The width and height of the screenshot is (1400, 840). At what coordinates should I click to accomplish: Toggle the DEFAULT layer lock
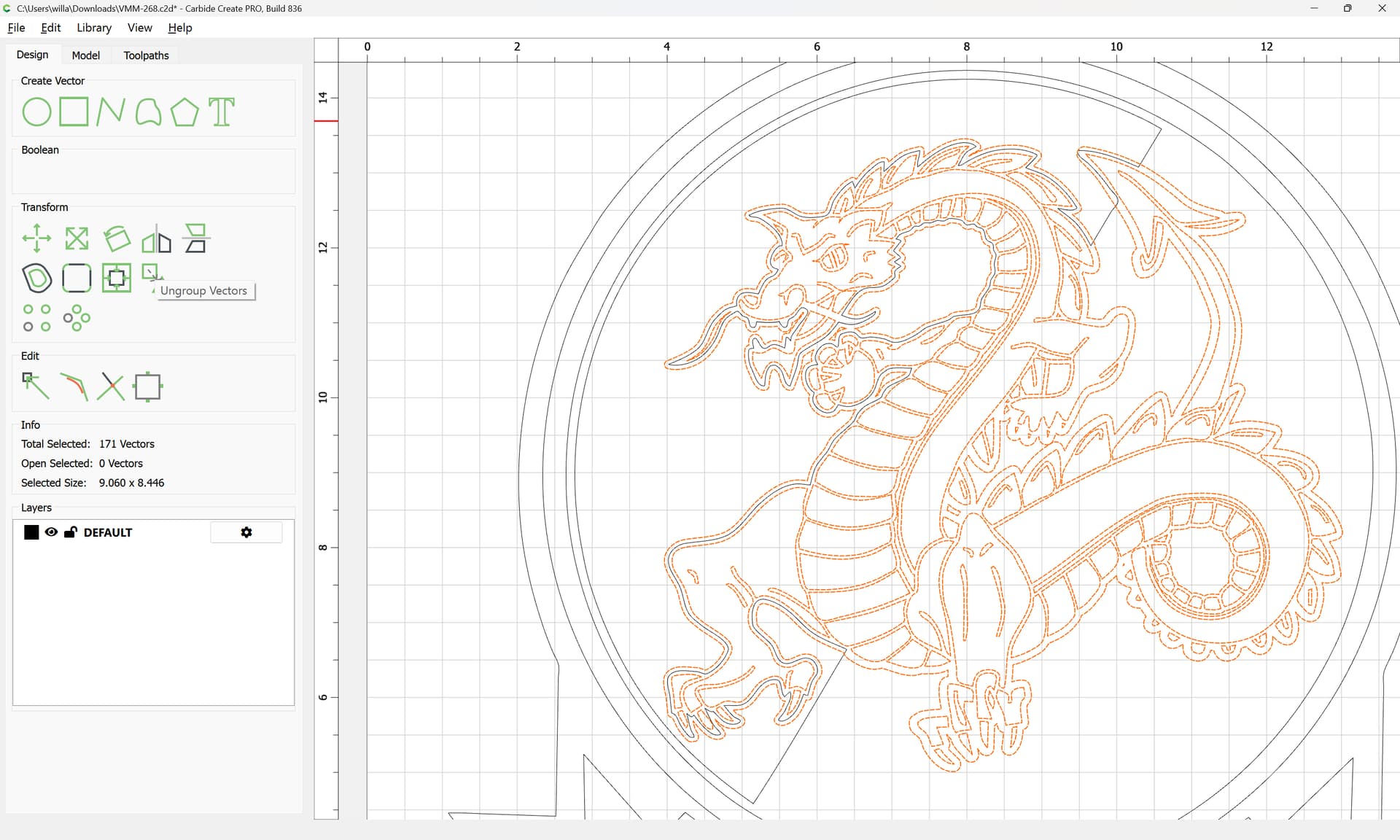coord(71,532)
